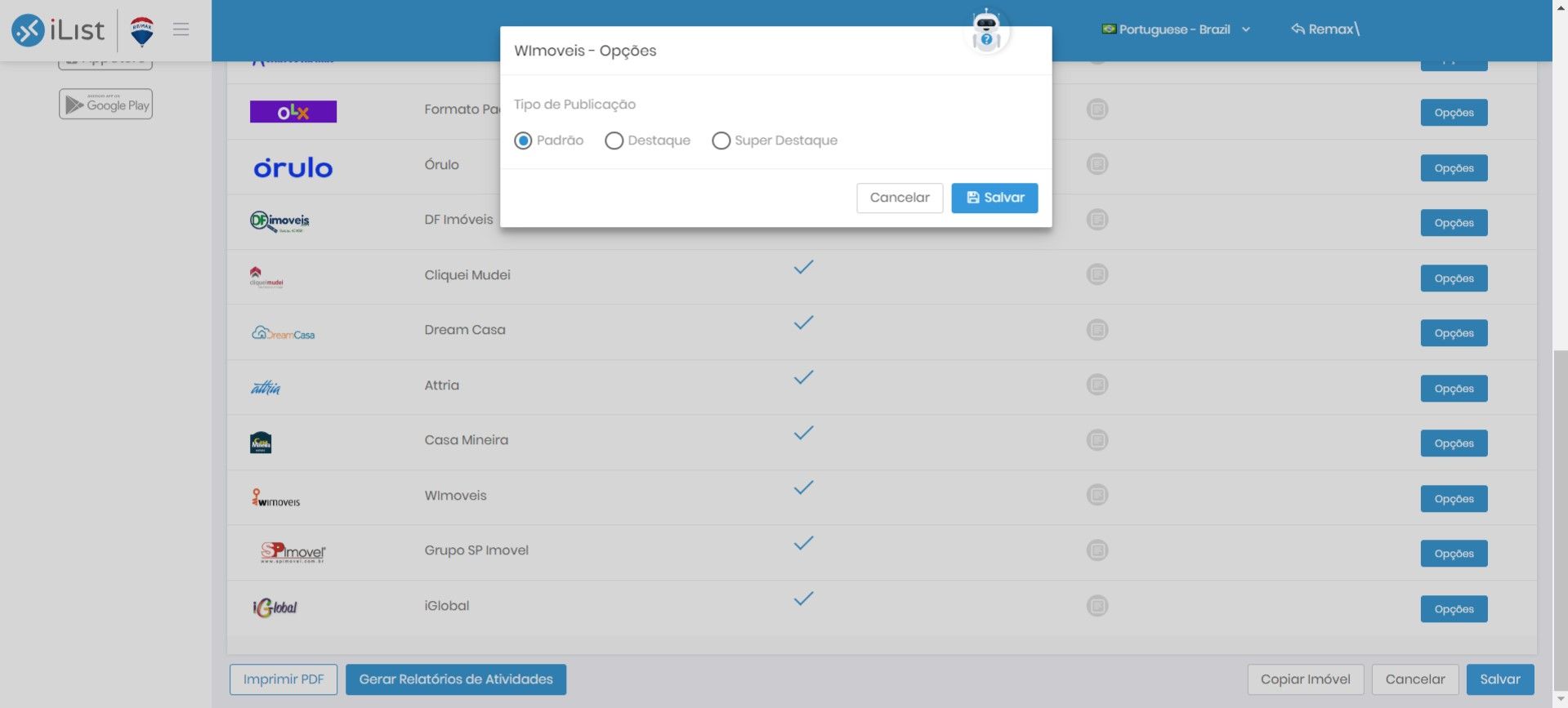Toggle the WImoveis checkmark
This screenshot has height=708, width=1568.
[x=804, y=488]
